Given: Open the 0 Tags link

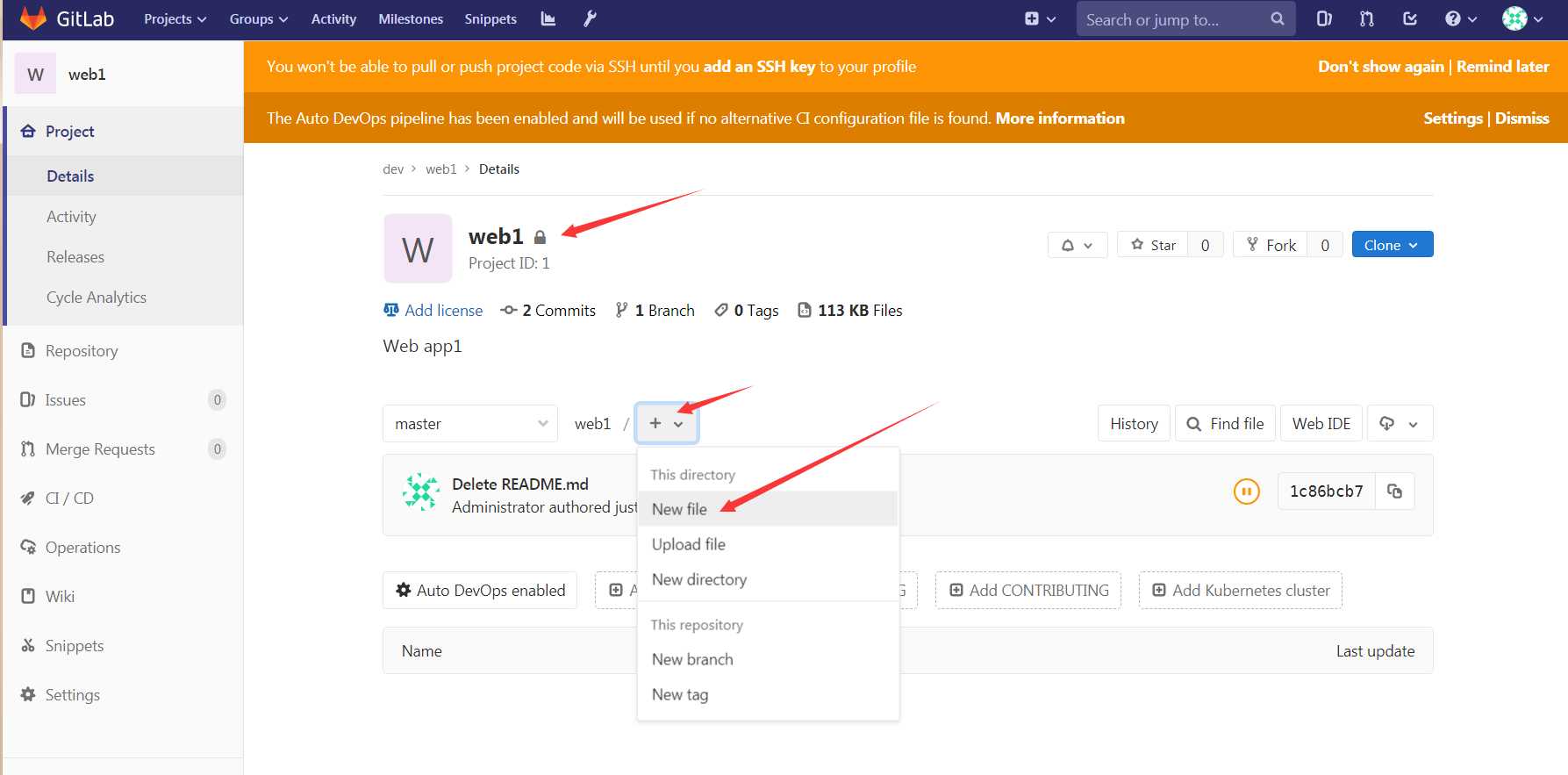Looking at the screenshot, I should tap(747, 310).
